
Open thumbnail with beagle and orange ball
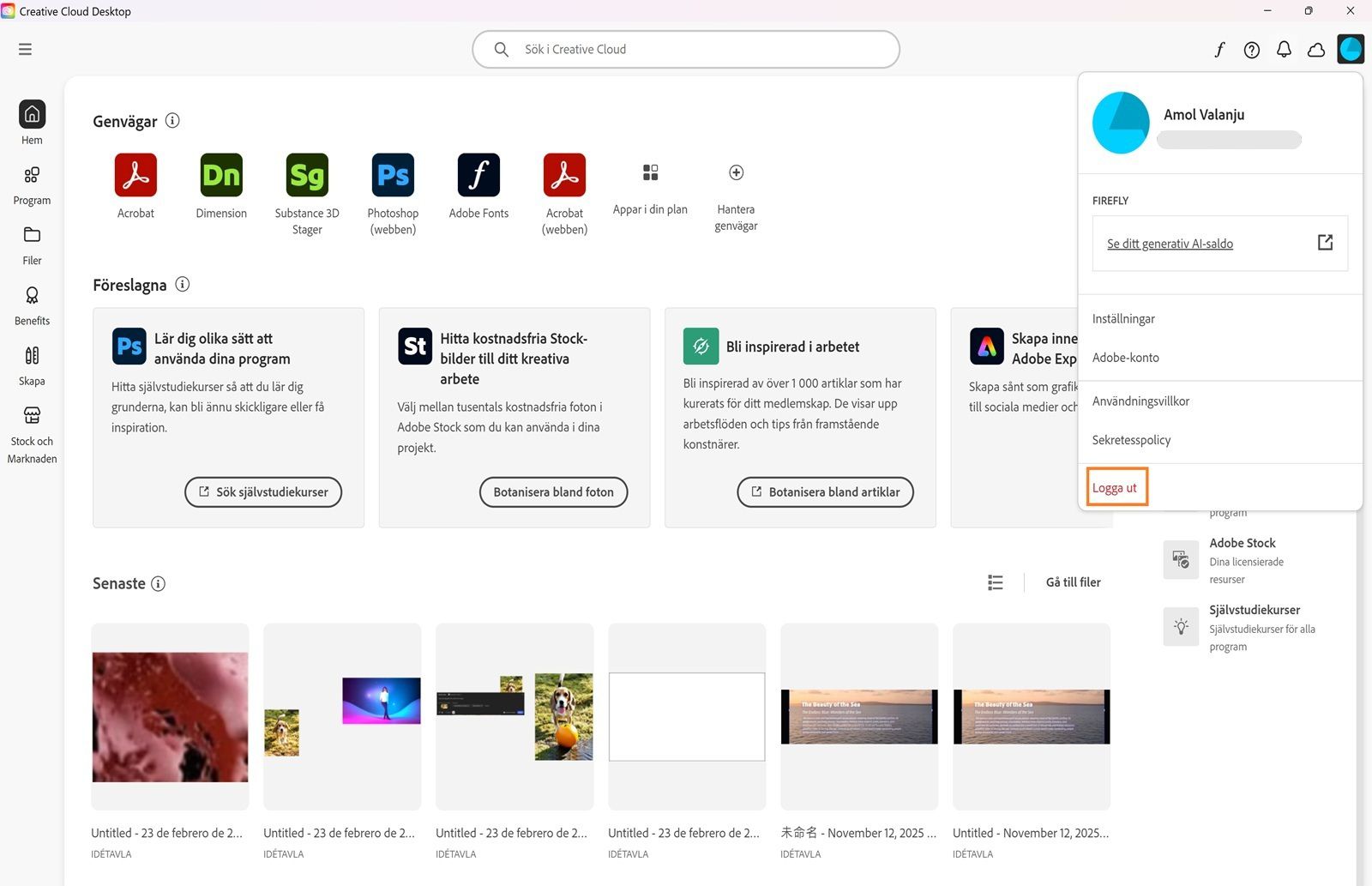[514, 716]
